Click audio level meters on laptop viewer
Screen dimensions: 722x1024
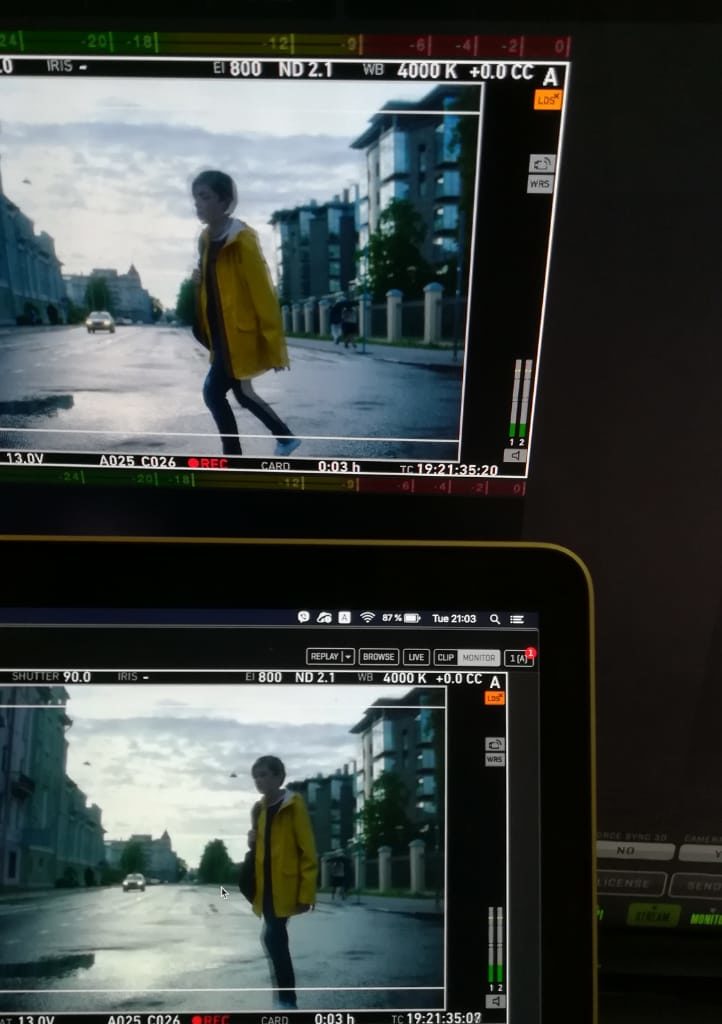[x=494, y=945]
